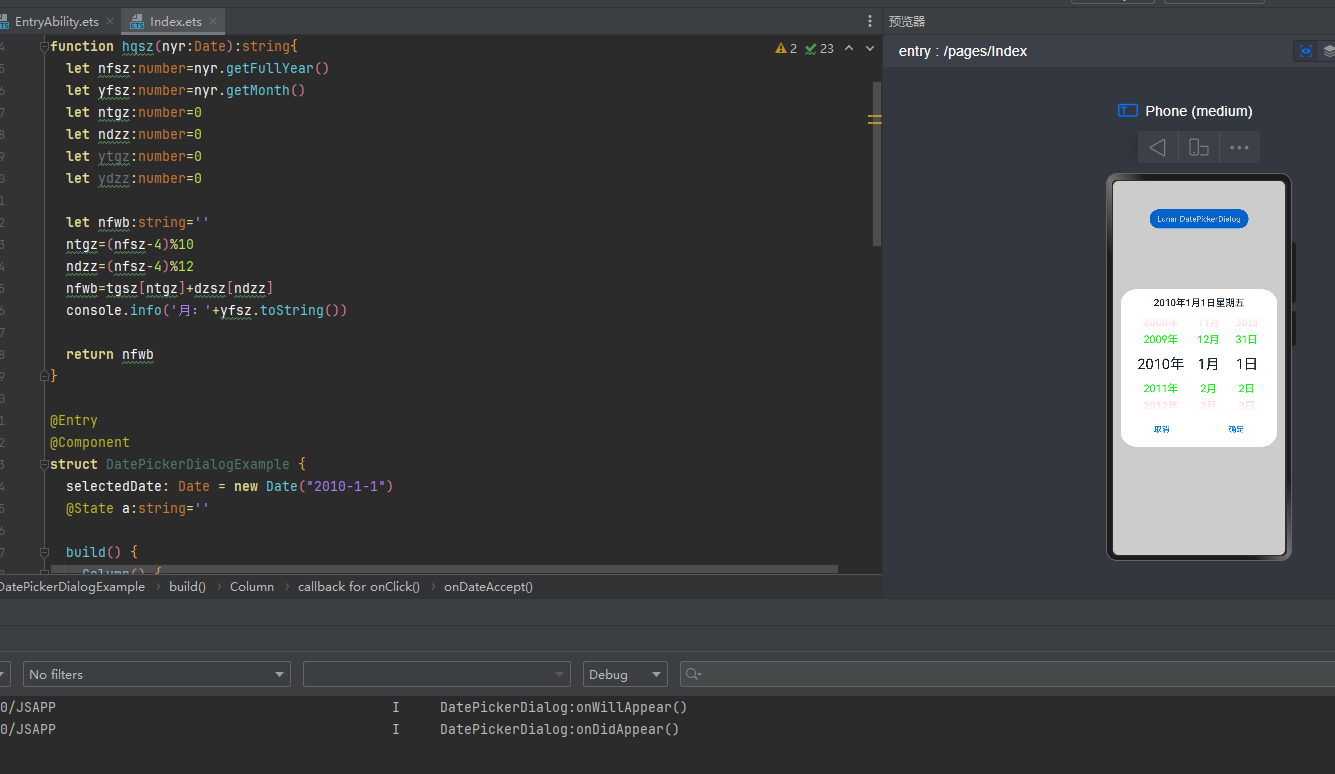Select 2011年 in the year wheel
Screen dimensions: 1335x774
point(1161,388)
